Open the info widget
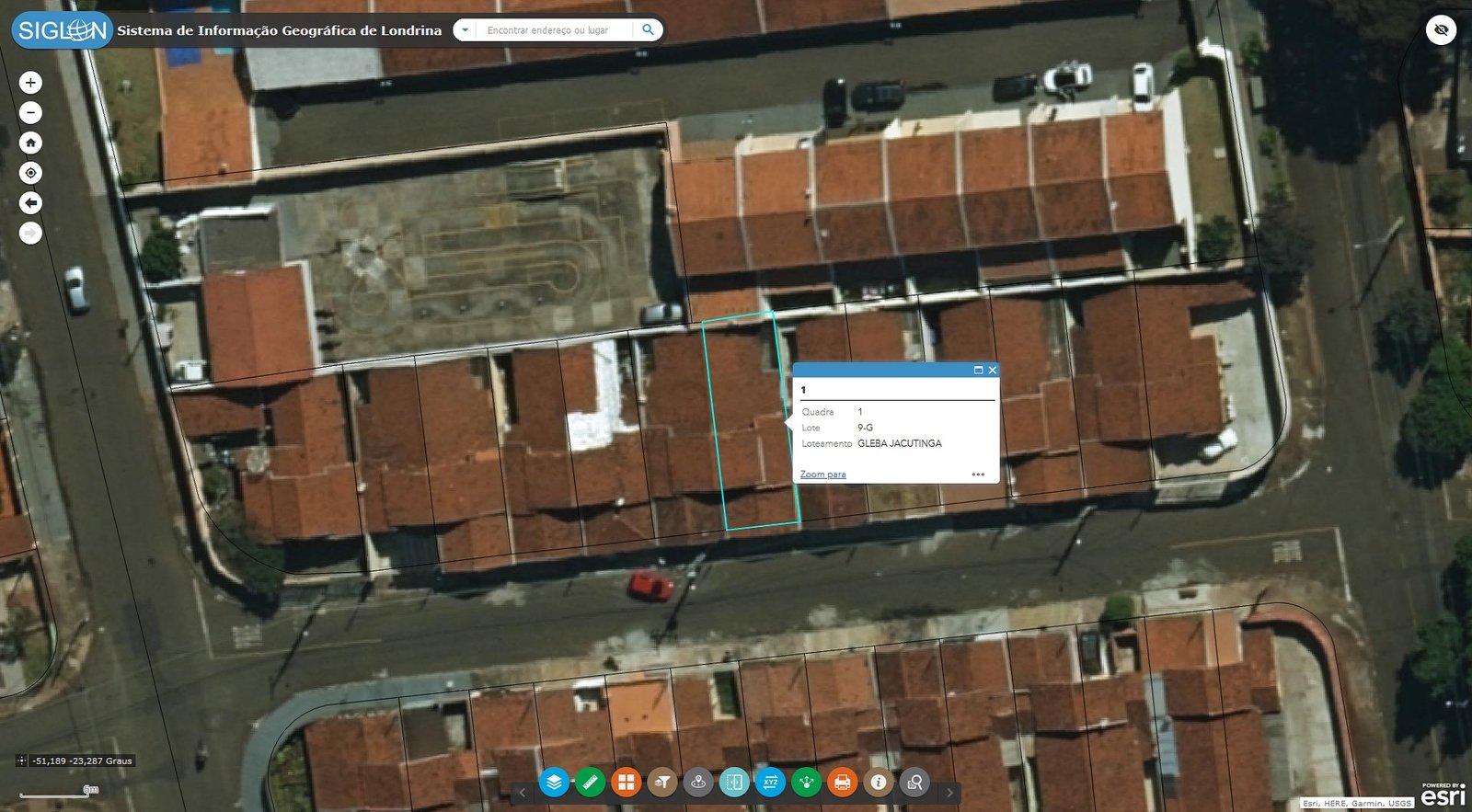This screenshot has width=1472, height=812. pos(879,783)
